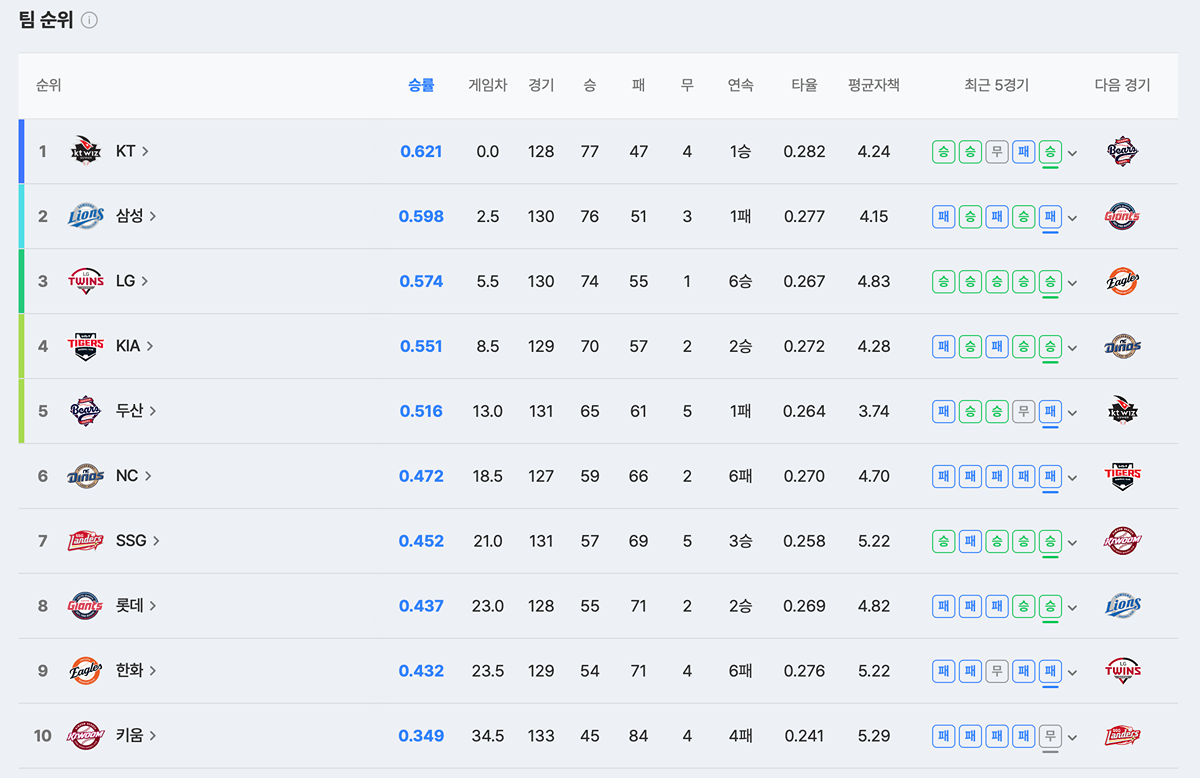1200x778 pixels.
Task: Expand KIA's recent 5 games chevron
Action: pyautogui.click(x=1072, y=348)
